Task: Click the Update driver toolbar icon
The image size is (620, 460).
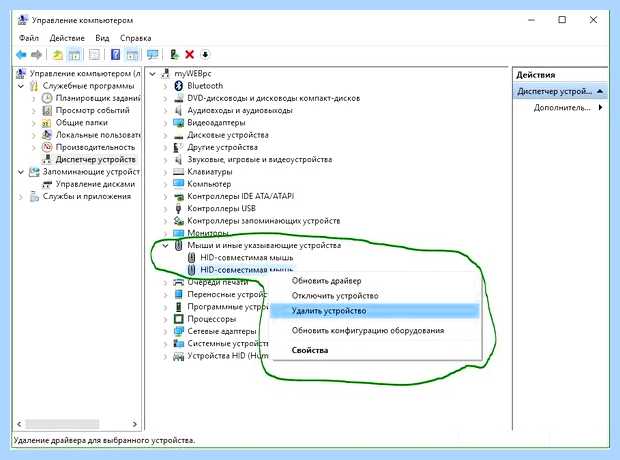Action: pyautogui.click(x=174, y=55)
